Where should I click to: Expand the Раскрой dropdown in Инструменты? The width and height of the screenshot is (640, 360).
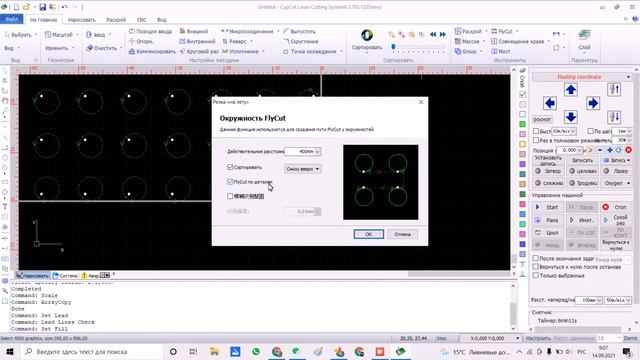486,31
